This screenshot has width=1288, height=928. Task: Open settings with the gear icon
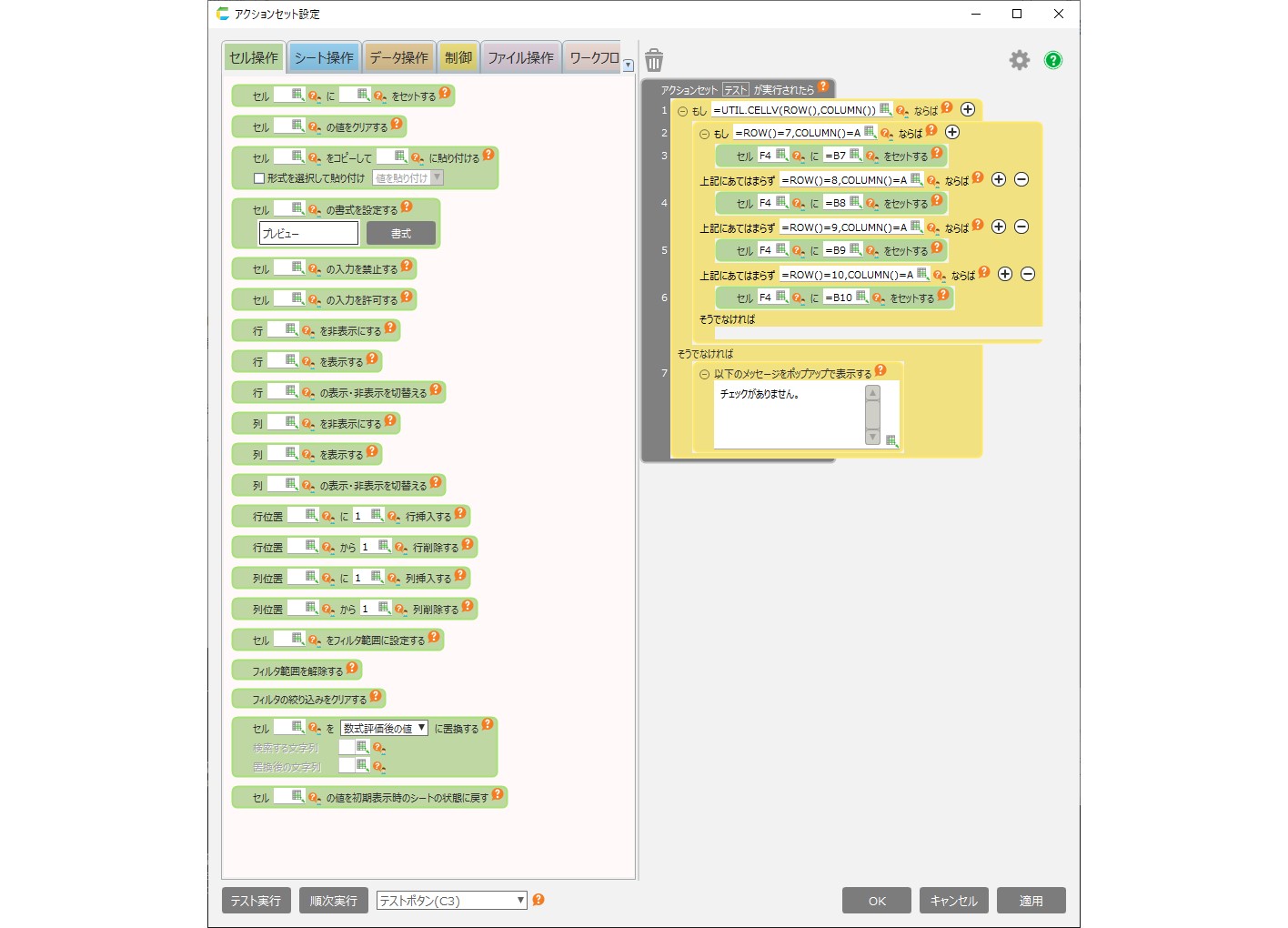(1019, 60)
